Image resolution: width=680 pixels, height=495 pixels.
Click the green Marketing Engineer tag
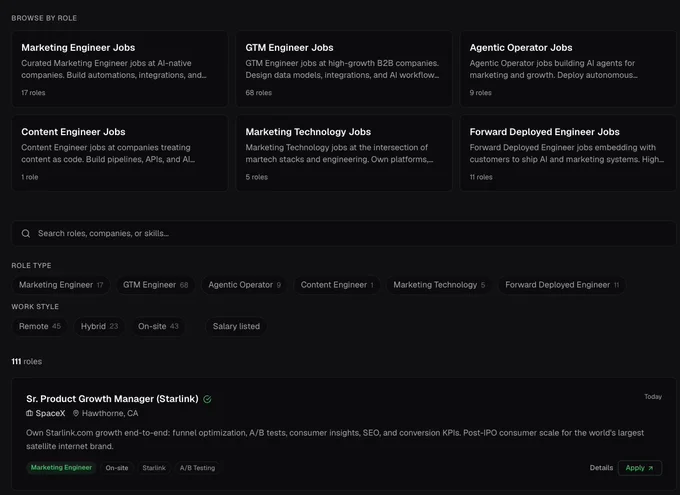(x=61, y=468)
